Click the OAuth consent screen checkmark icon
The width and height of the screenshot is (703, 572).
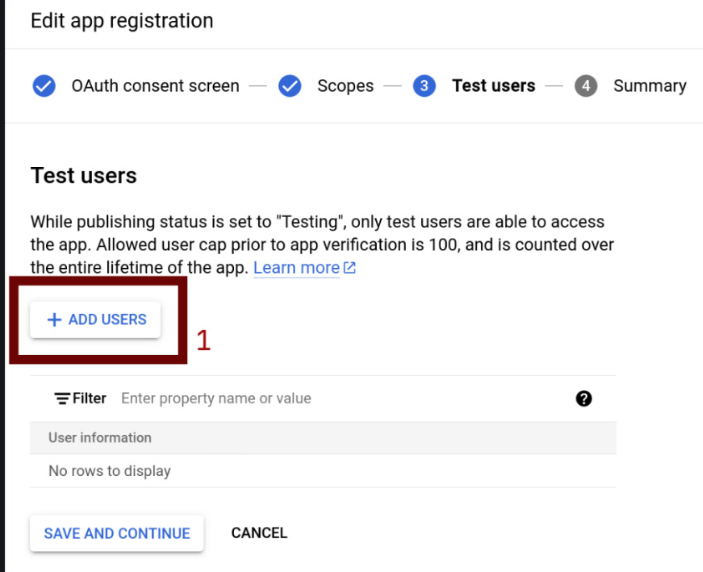pyautogui.click(x=44, y=86)
